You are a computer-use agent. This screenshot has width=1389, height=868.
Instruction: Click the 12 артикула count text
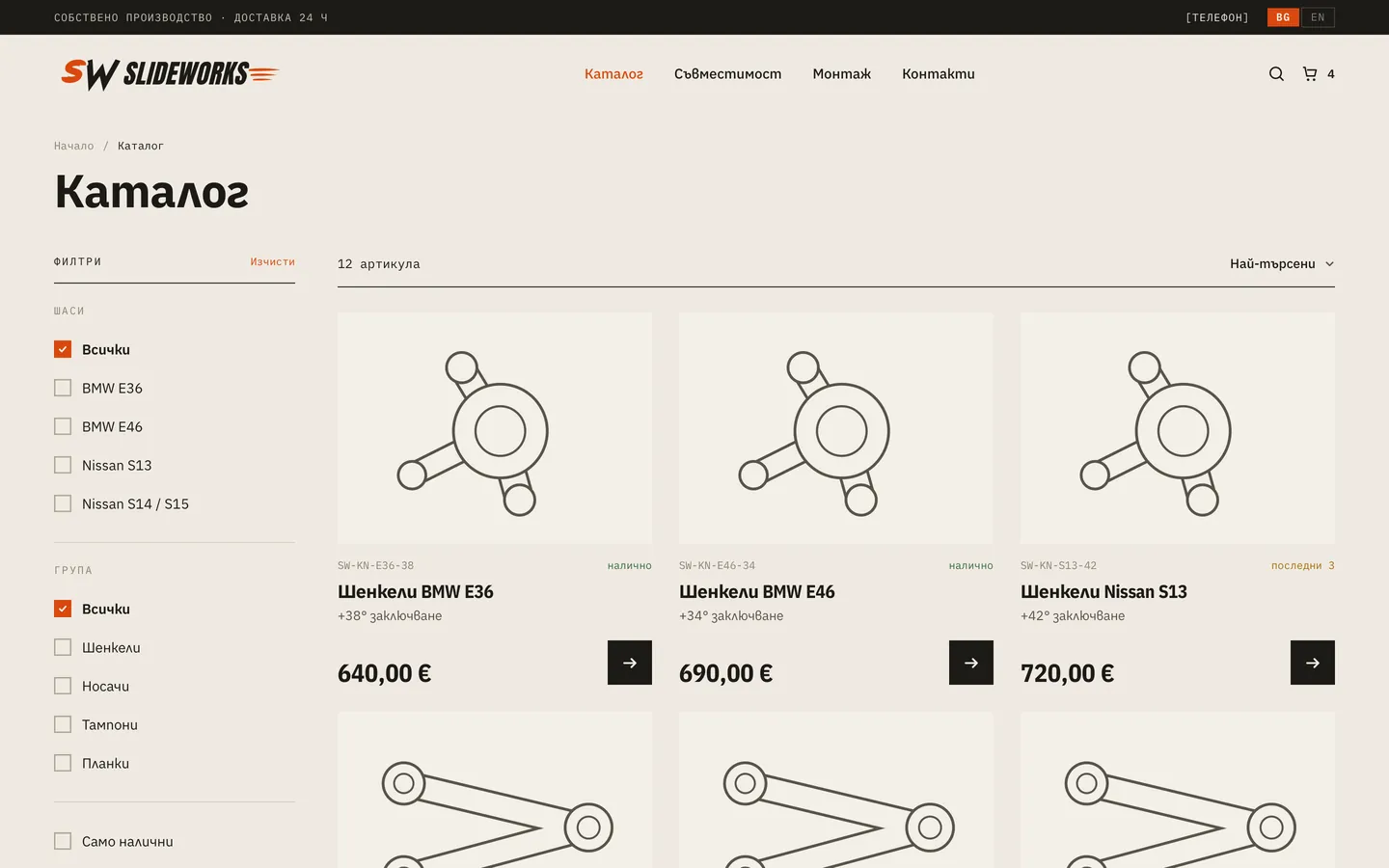click(x=379, y=264)
